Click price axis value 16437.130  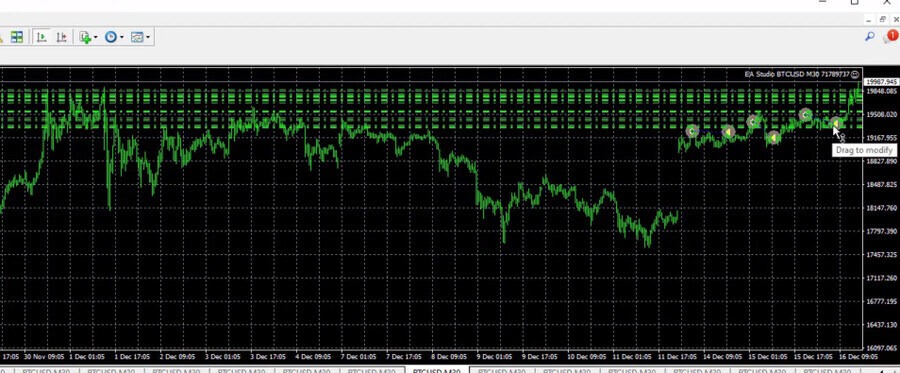coord(882,325)
